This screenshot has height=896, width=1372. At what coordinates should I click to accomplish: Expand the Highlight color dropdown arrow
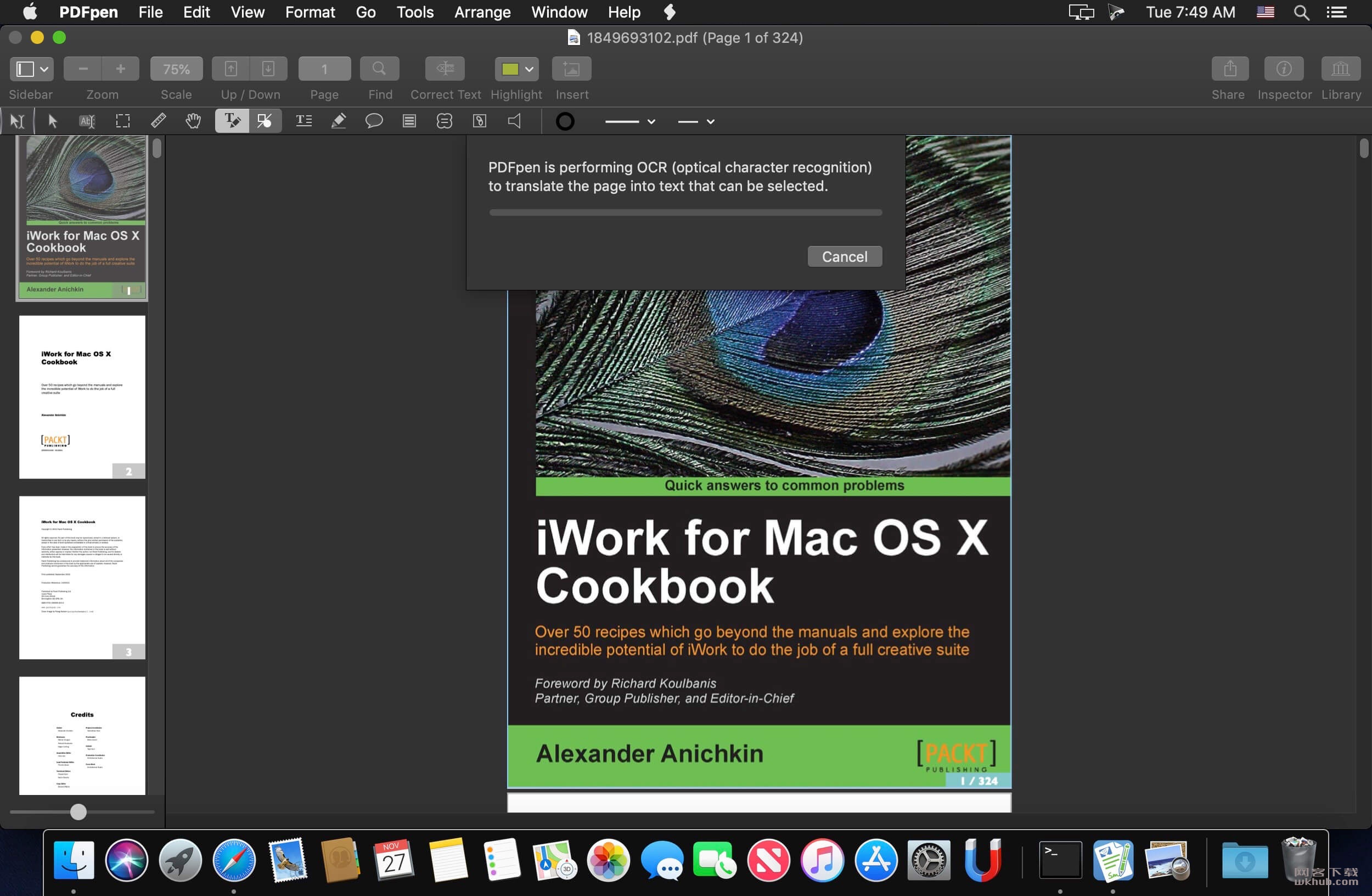click(529, 70)
